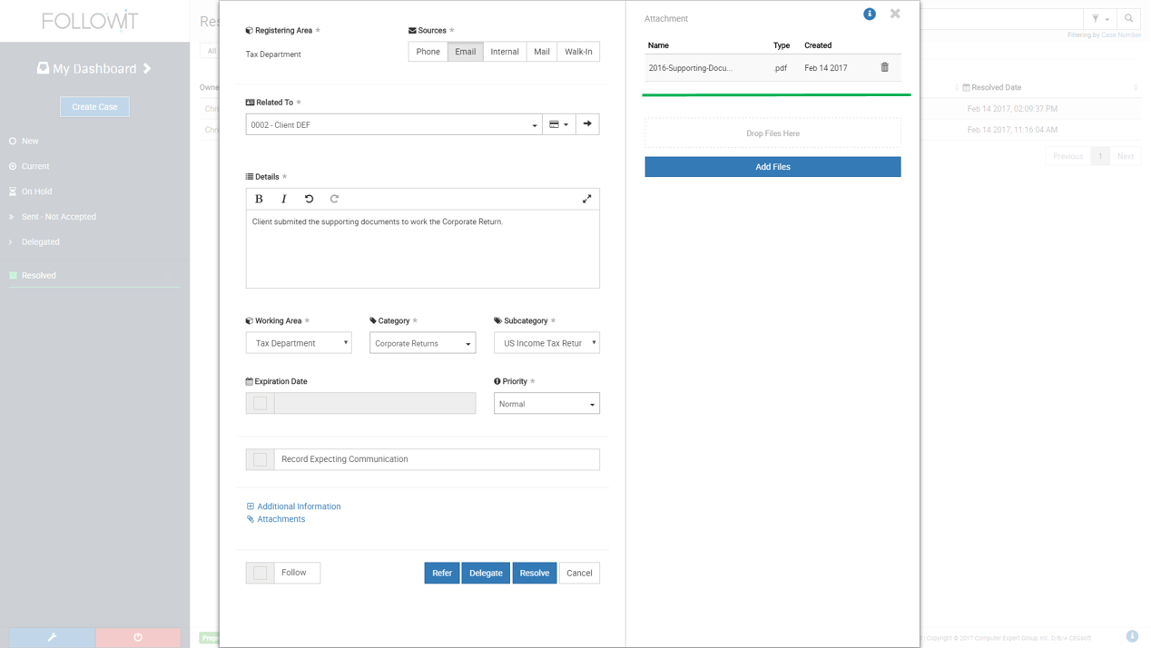This screenshot has width=1151, height=648.
Task: Click the Resolve button
Action: (x=534, y=573)
